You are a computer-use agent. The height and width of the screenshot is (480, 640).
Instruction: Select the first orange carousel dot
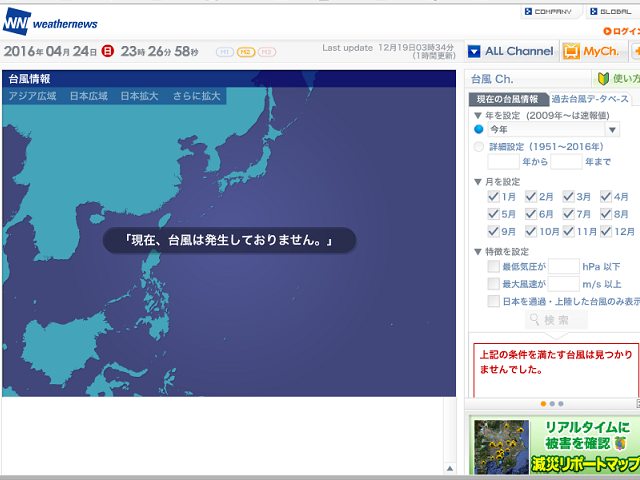click(x=543, y=404)
